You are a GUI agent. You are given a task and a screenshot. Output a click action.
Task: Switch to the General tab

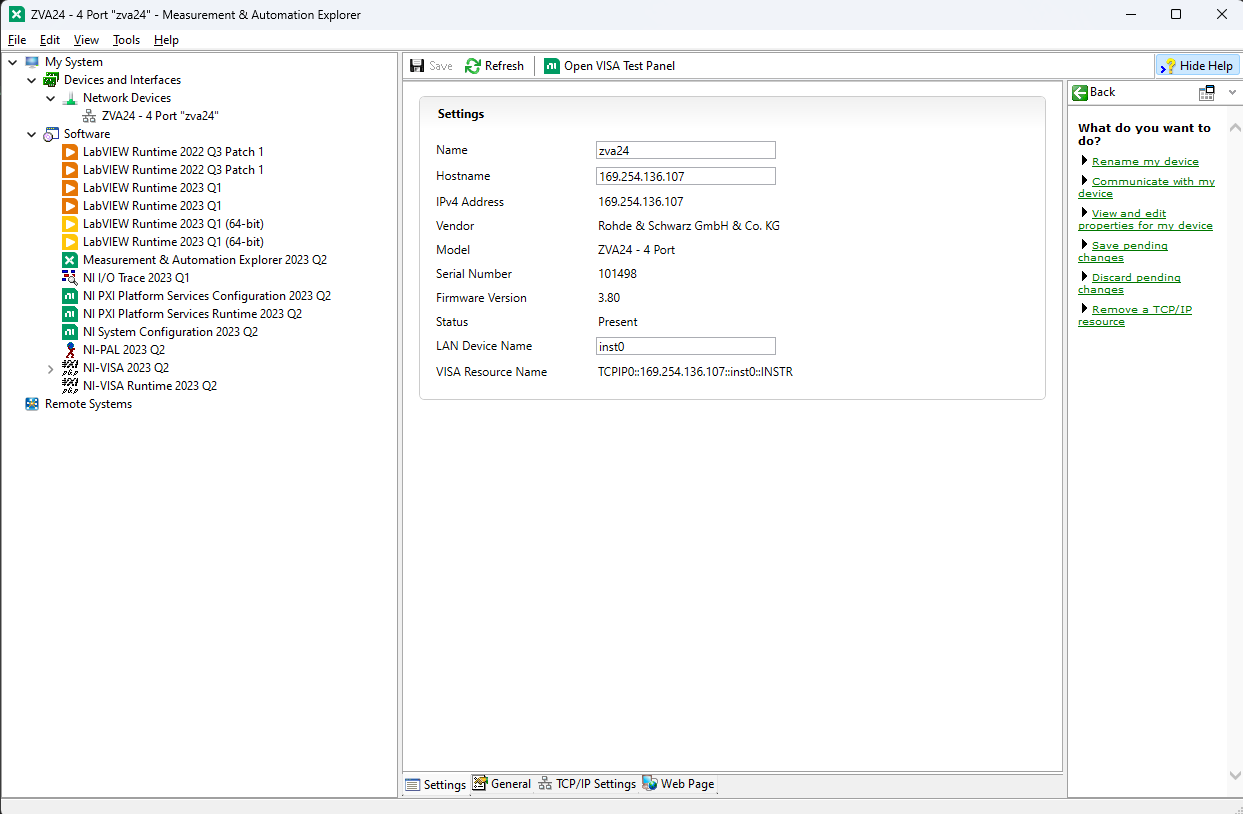tap(502, 784)
